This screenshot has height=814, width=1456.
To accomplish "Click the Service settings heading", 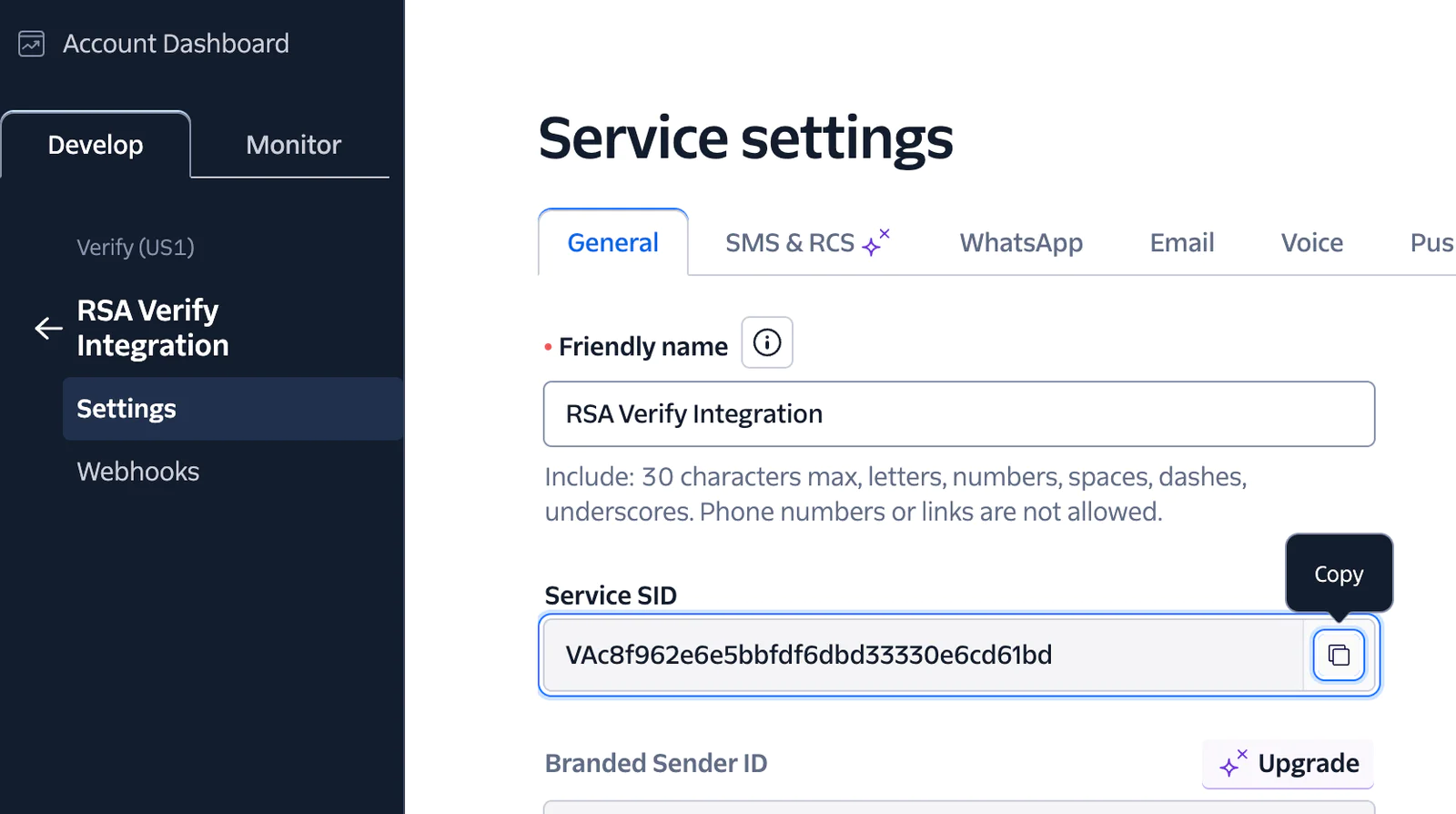I will click(x=745, y=138).
